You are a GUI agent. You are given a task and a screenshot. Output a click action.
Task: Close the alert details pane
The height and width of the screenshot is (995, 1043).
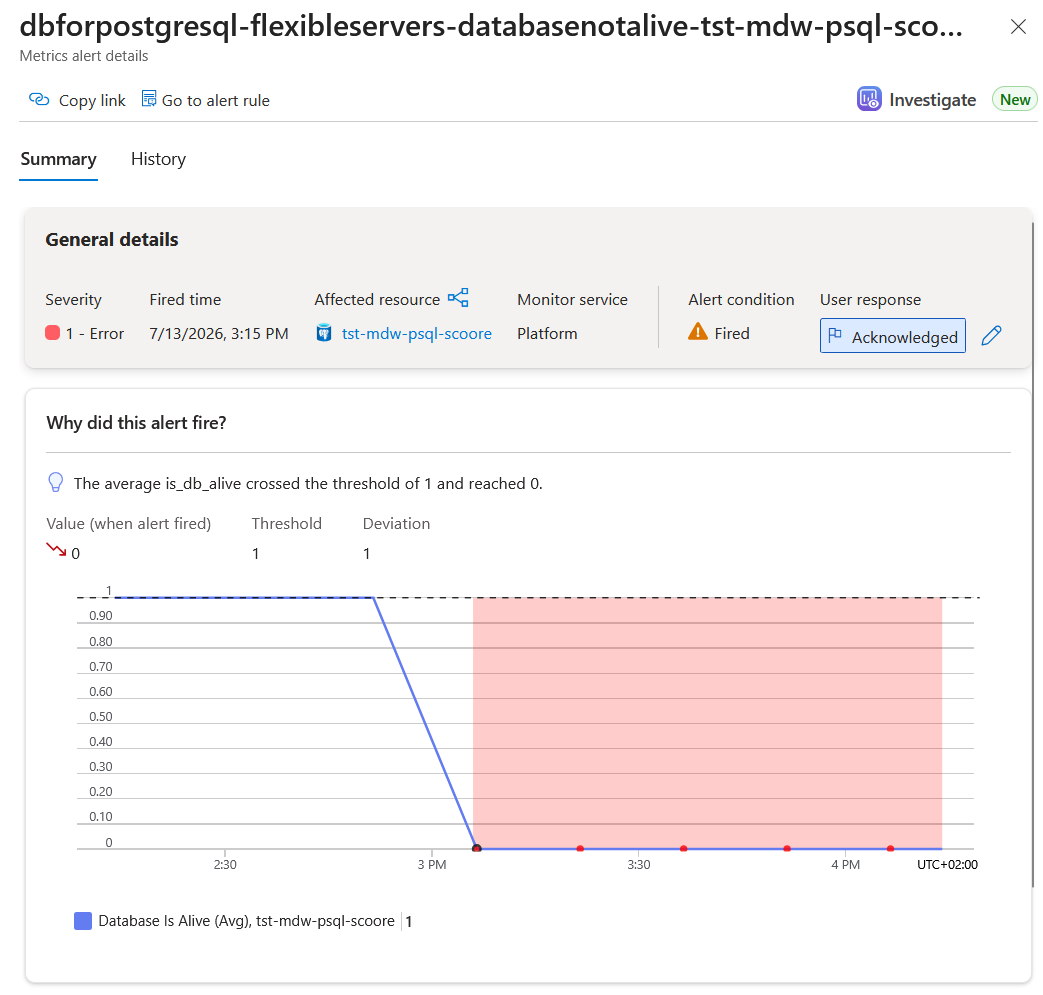[1018, 27]
